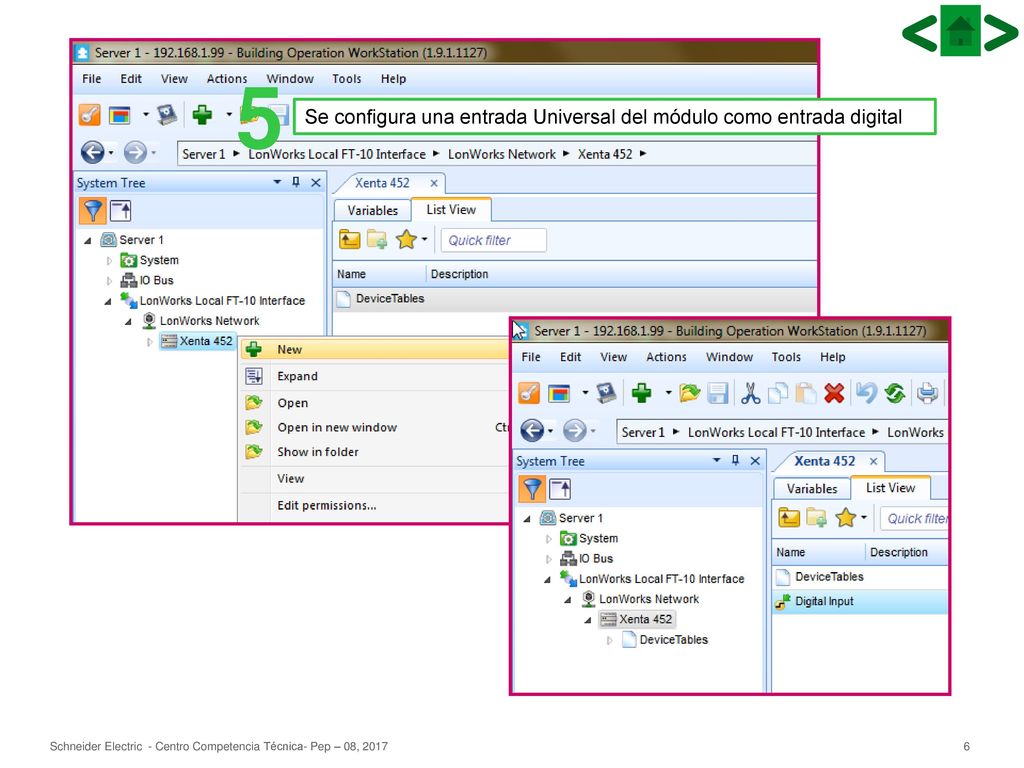
Task: Click the blue Undo arrow in front window toolbar
Action: (866, 392)
